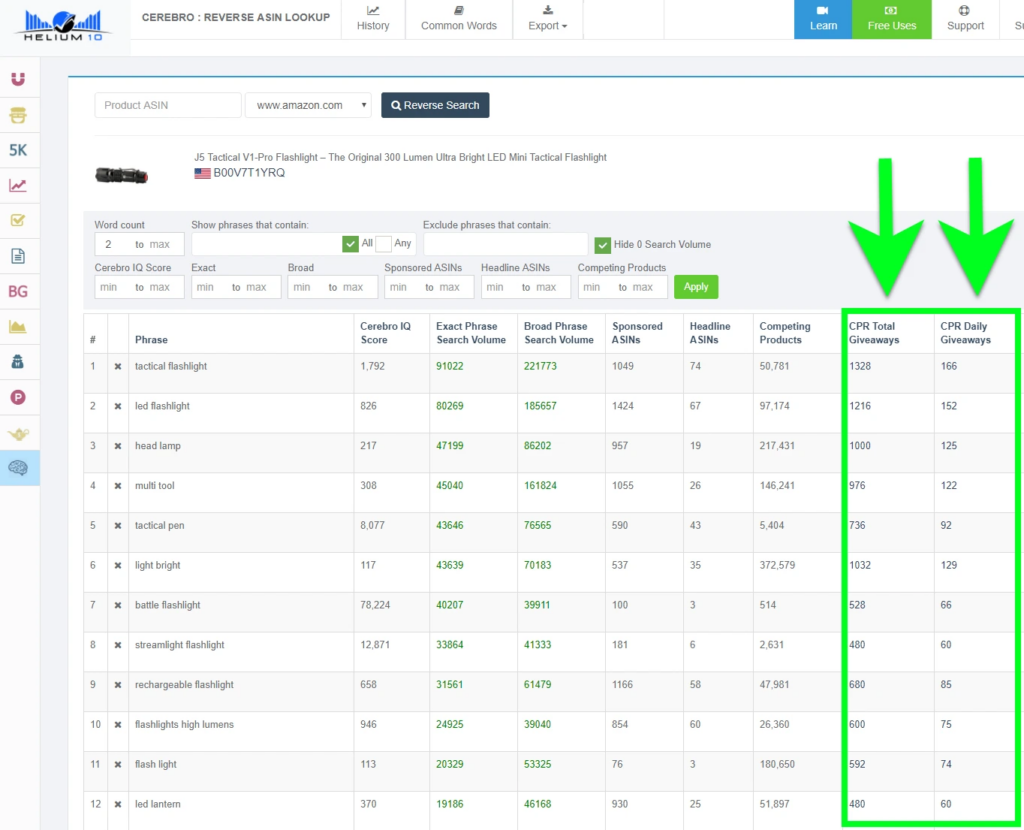Click the Sponsored ASINs min field
The height and width of the screenshot is (830, 1024).
point(402,287)
